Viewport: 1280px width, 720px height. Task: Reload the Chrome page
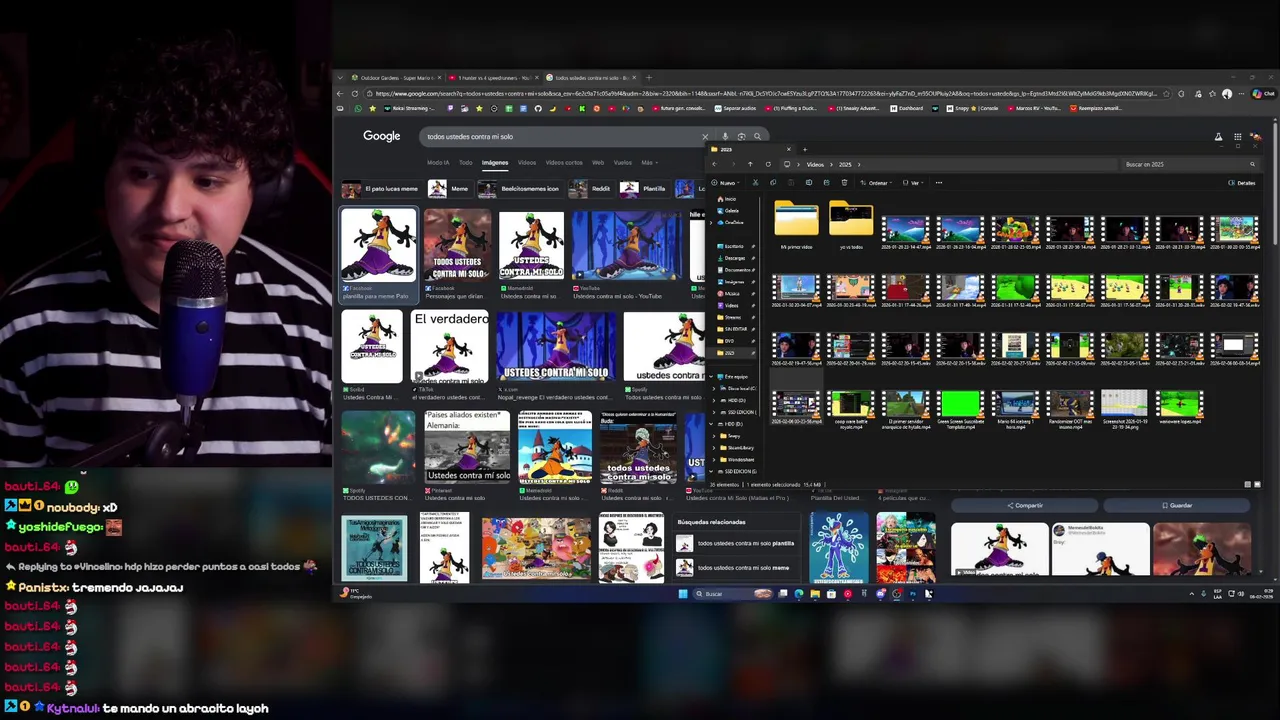(354, 93)
